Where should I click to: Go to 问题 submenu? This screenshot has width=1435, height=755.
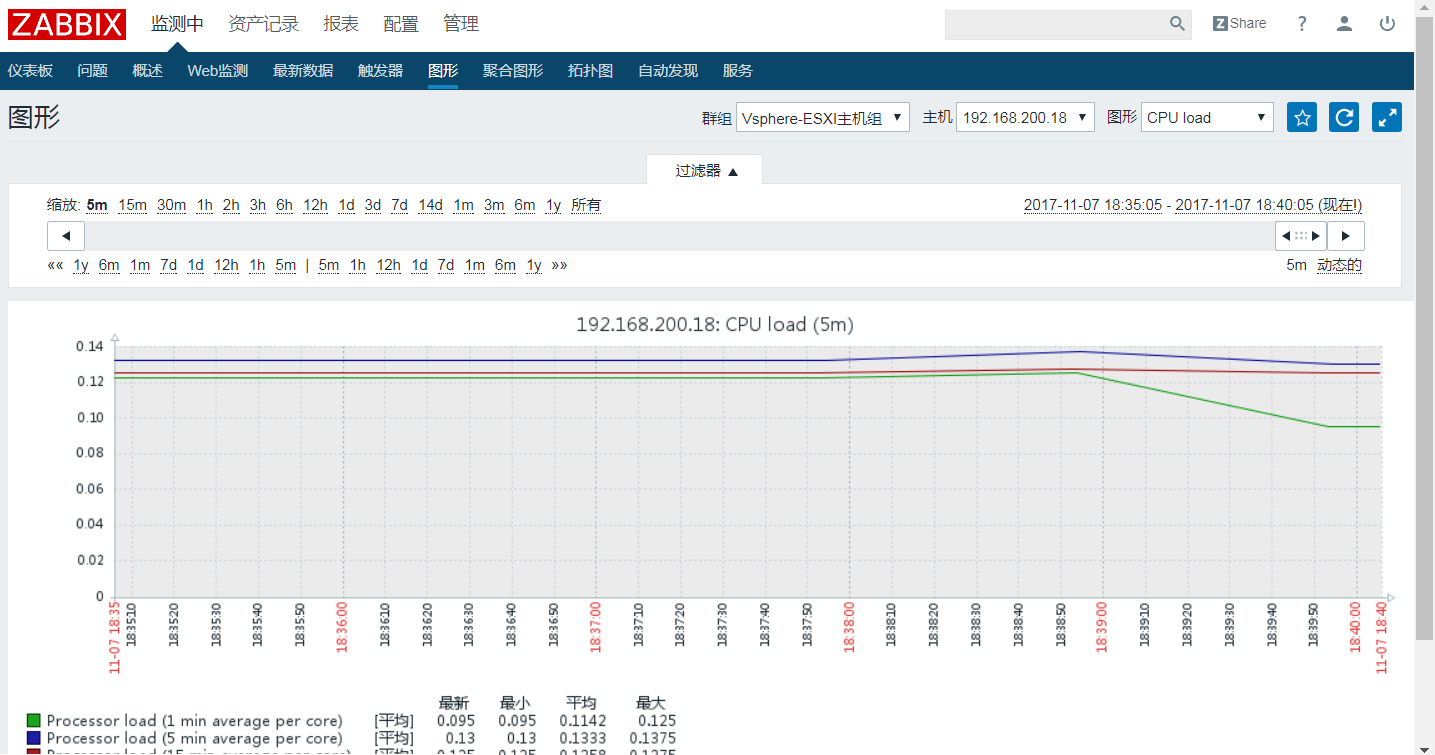coord(92,71)
